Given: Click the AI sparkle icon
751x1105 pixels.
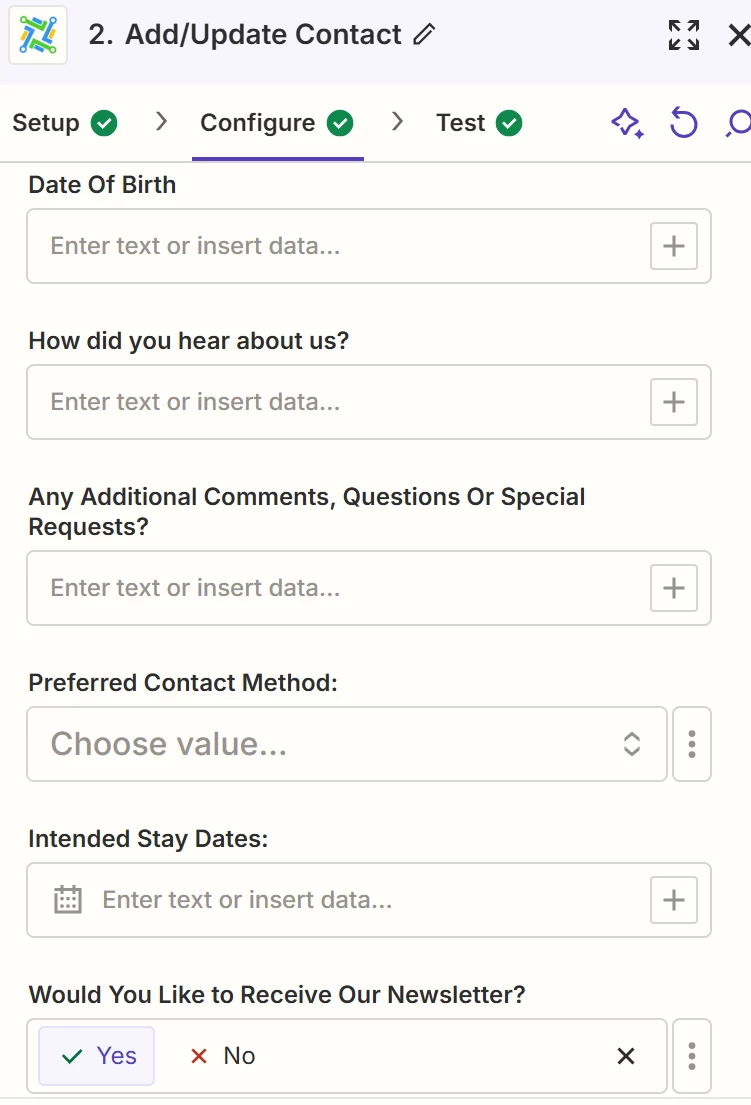Looking at the screenshot, I should click(627, 123).
